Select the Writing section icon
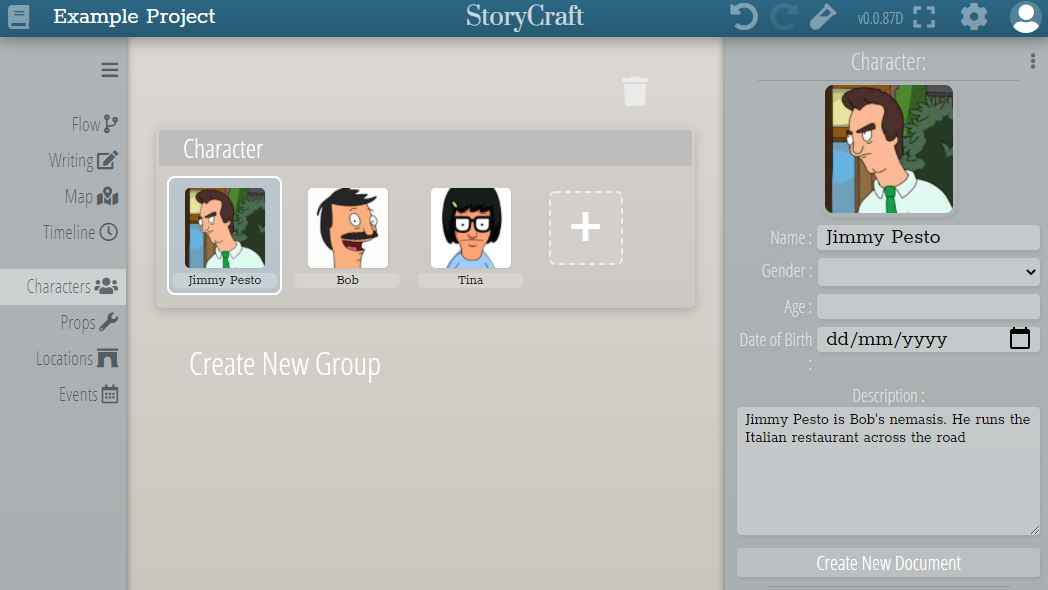The image size is (1048, 590). 84,159
